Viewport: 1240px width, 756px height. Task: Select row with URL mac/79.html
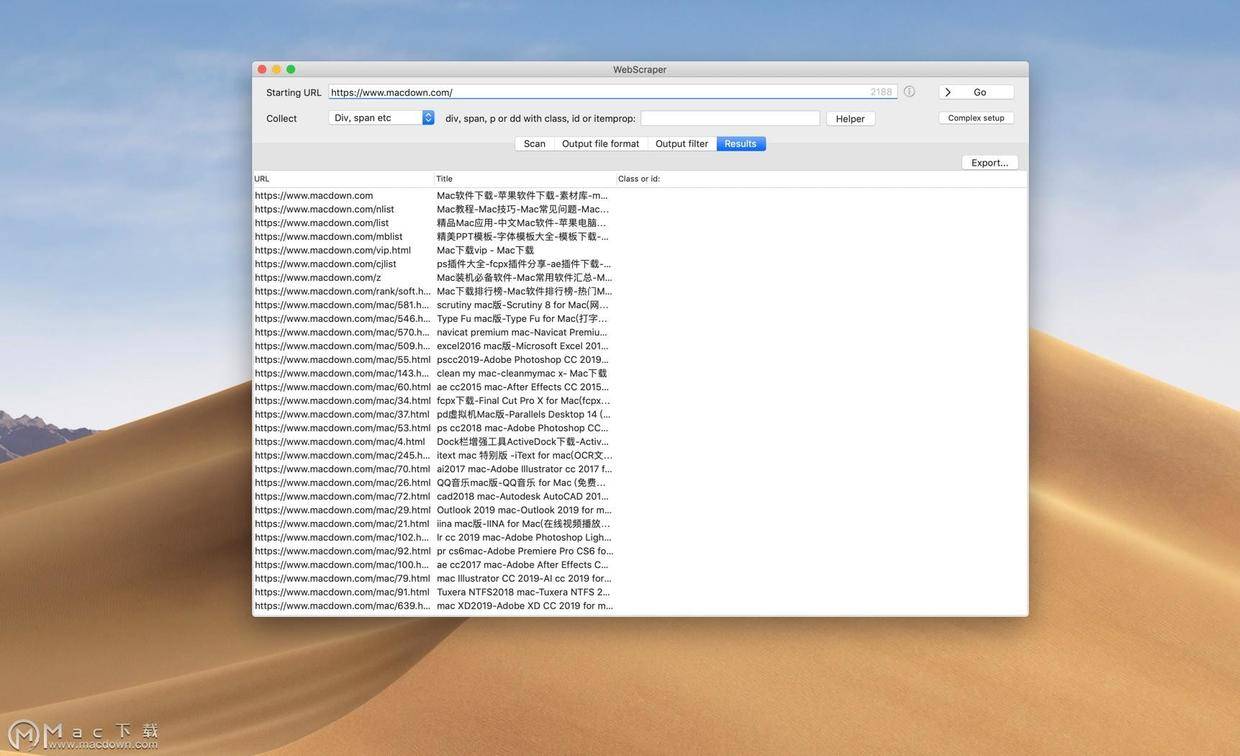tap(640, 578)
